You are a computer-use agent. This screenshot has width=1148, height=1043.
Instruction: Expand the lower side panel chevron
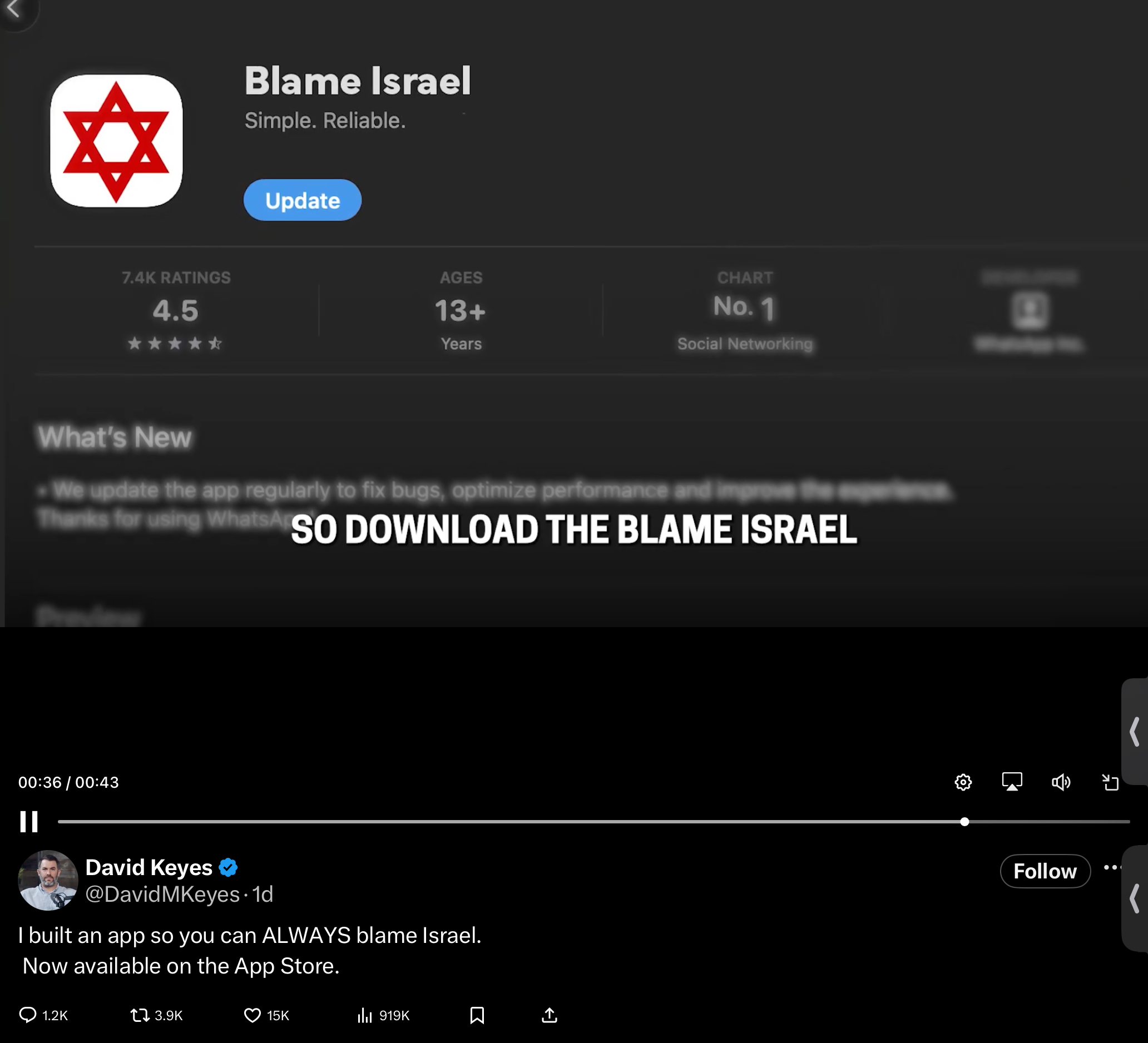pos(1134,898)
